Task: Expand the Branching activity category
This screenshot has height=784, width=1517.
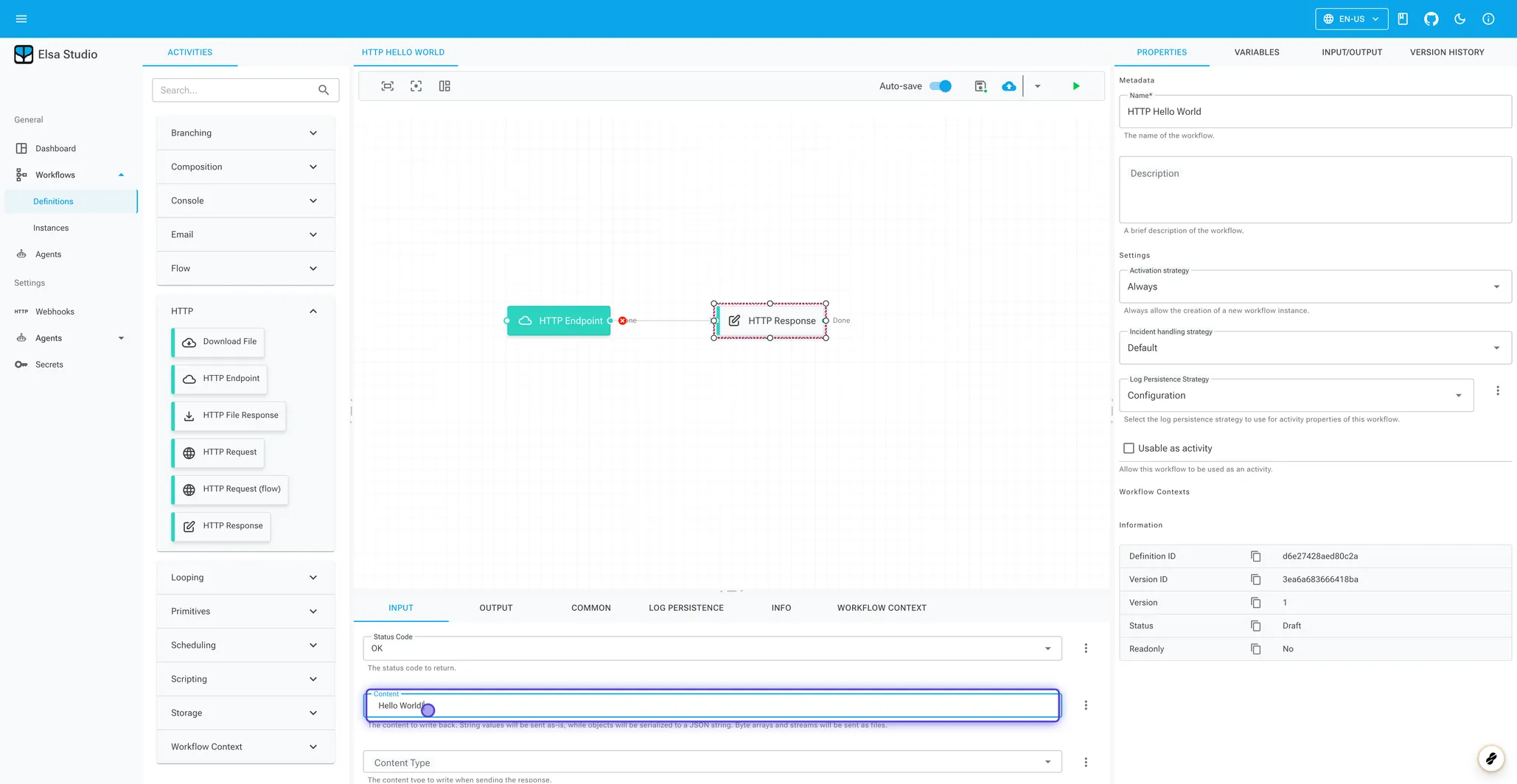Action: click(245, 133)
